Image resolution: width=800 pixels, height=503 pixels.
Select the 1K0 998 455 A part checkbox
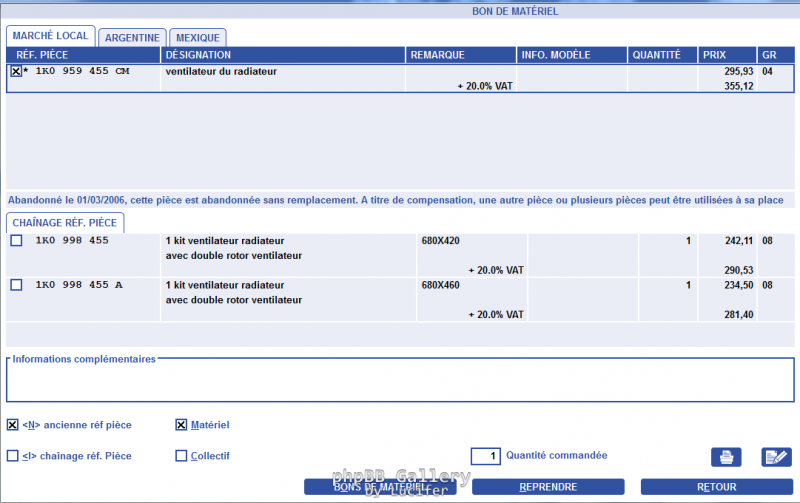point(15,285)
